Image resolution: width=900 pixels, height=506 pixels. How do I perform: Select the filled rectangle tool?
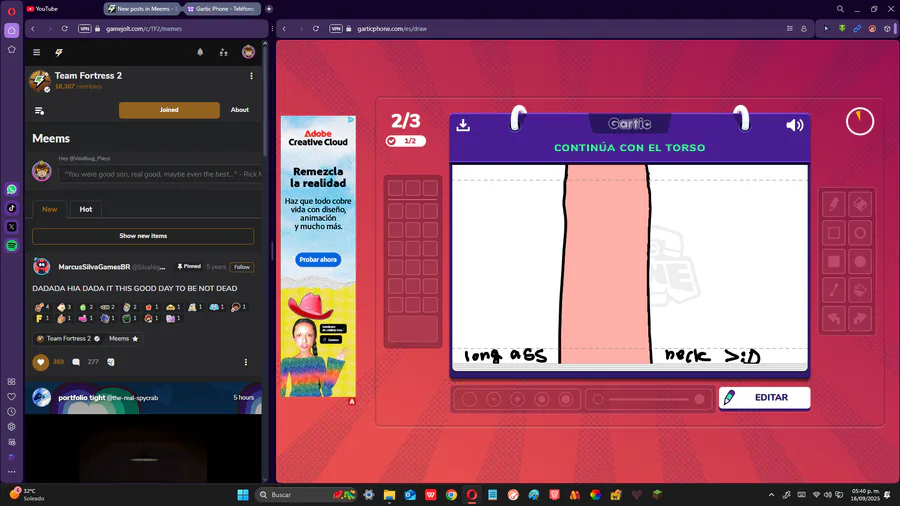point(833,262)
